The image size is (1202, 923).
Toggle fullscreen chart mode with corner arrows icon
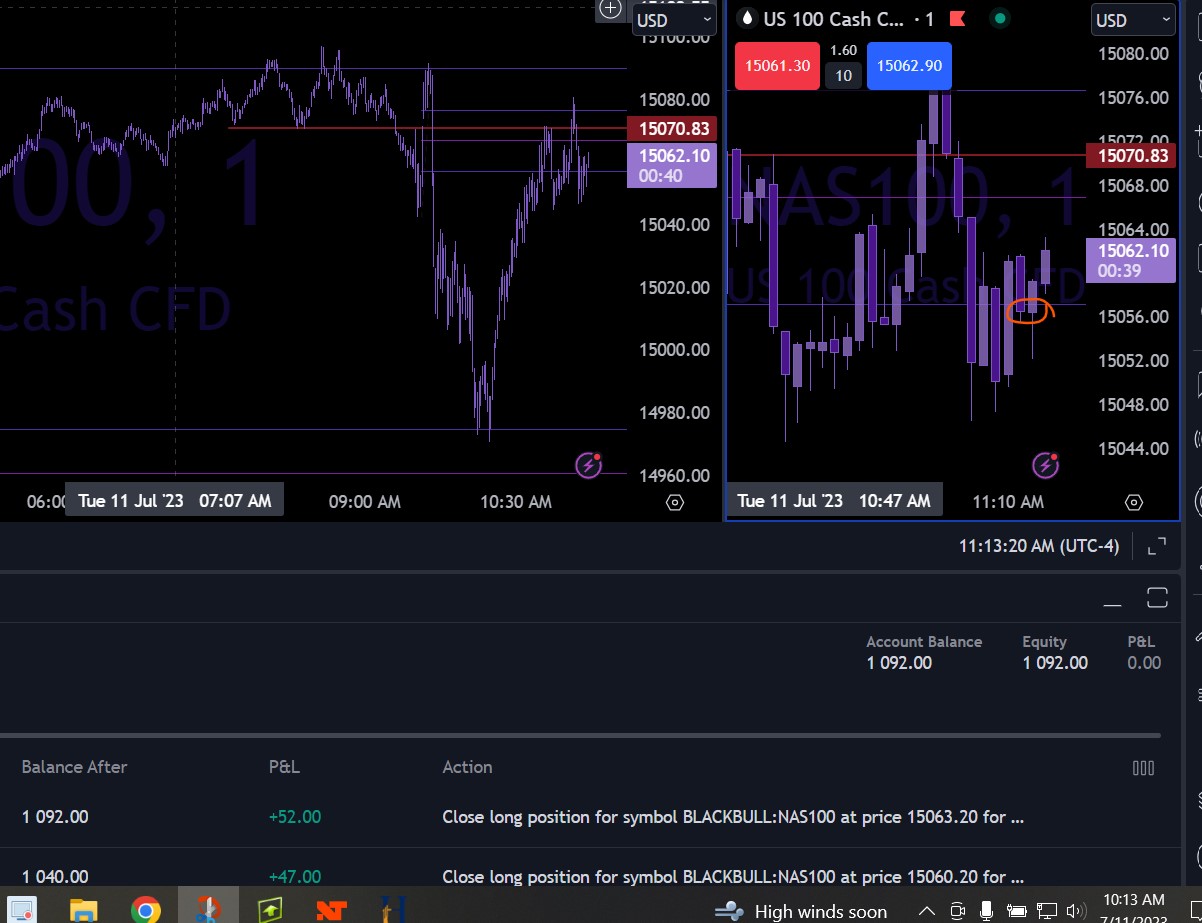1156,546
